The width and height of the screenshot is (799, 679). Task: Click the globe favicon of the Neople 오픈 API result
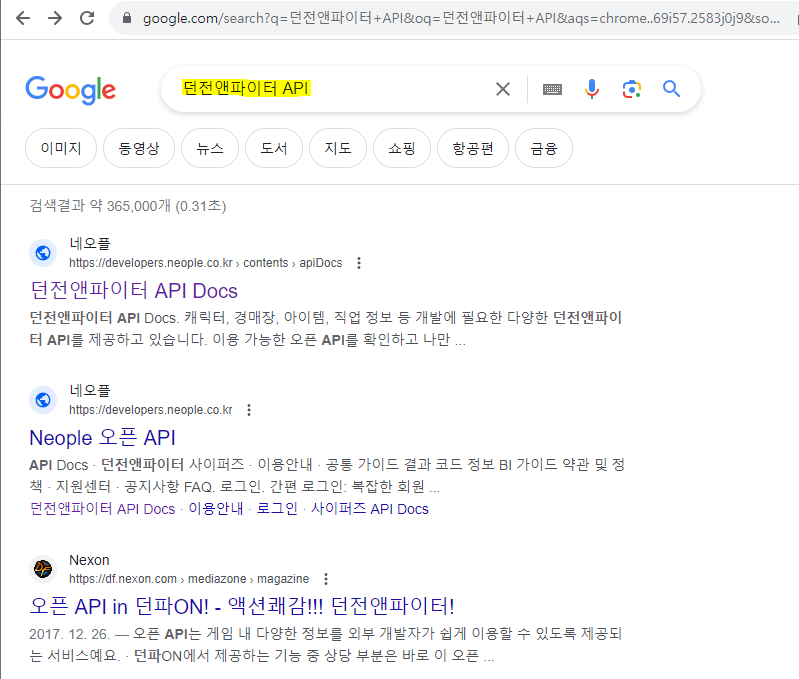pos(43,400)
